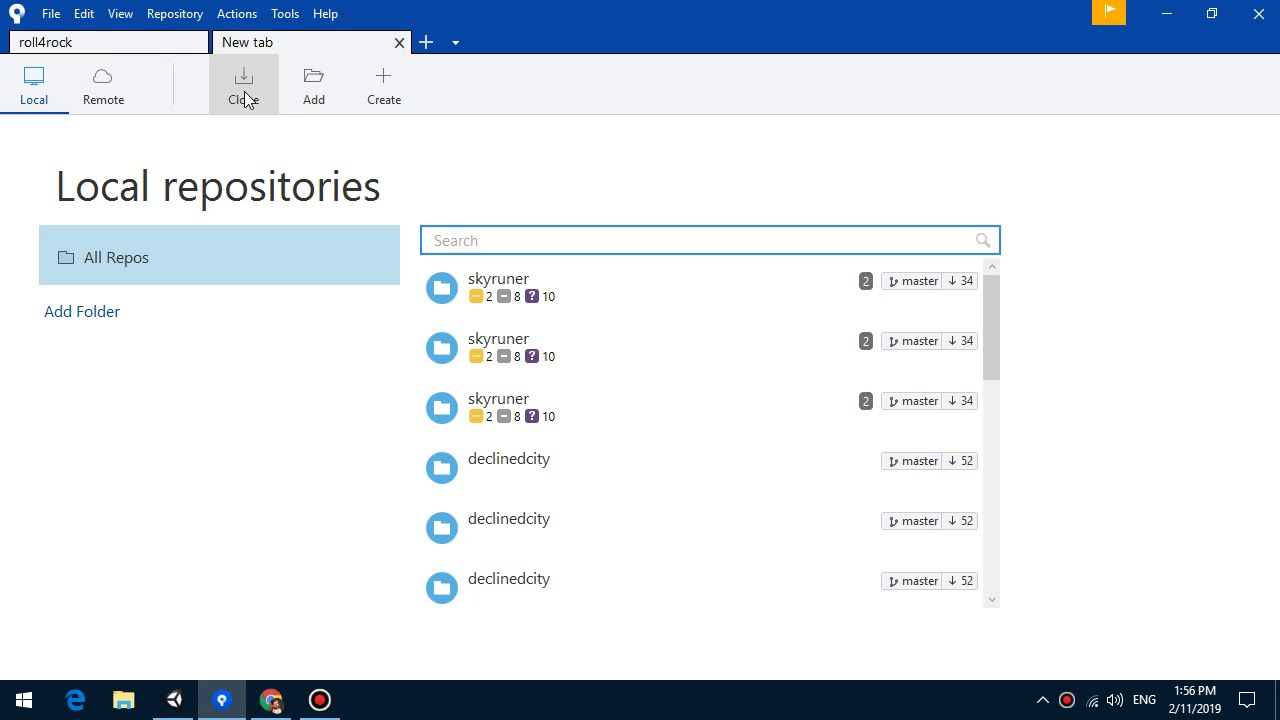Create a new repository with Create
The height and width of the screenshot is (720, 1280).
pyautogui.click(x=384, y=86)
